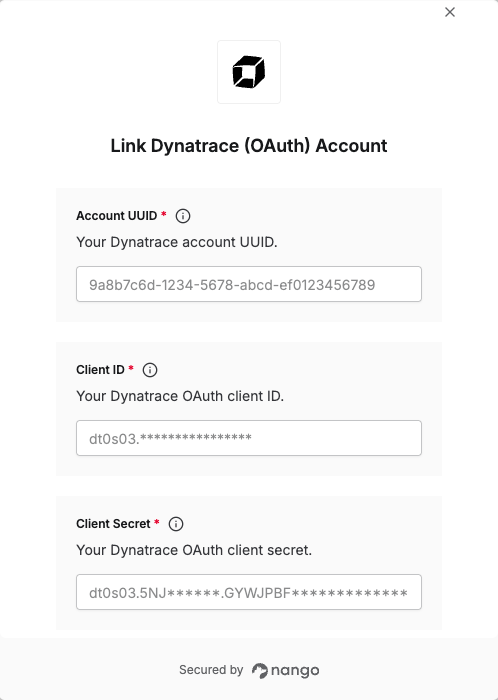Close the Link Dynatrace dialog
The width and height of the screenshot is (498, 700).
tap(450, 12)
